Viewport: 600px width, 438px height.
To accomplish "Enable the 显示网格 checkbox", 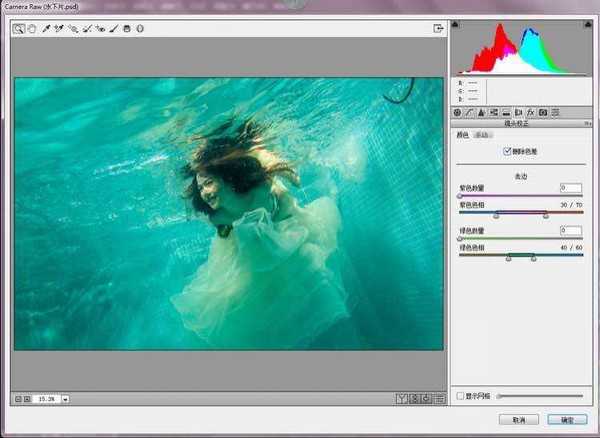I will pos(459,396).
